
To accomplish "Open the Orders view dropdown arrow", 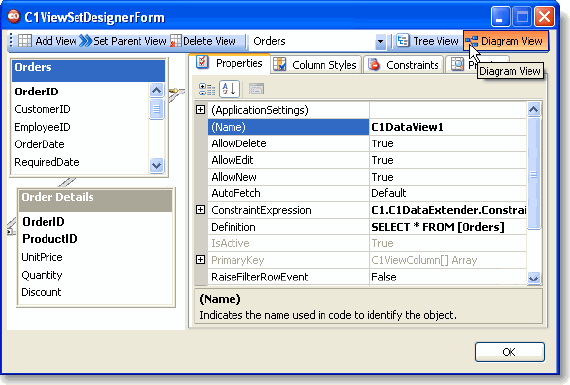I will coord(380,41).
